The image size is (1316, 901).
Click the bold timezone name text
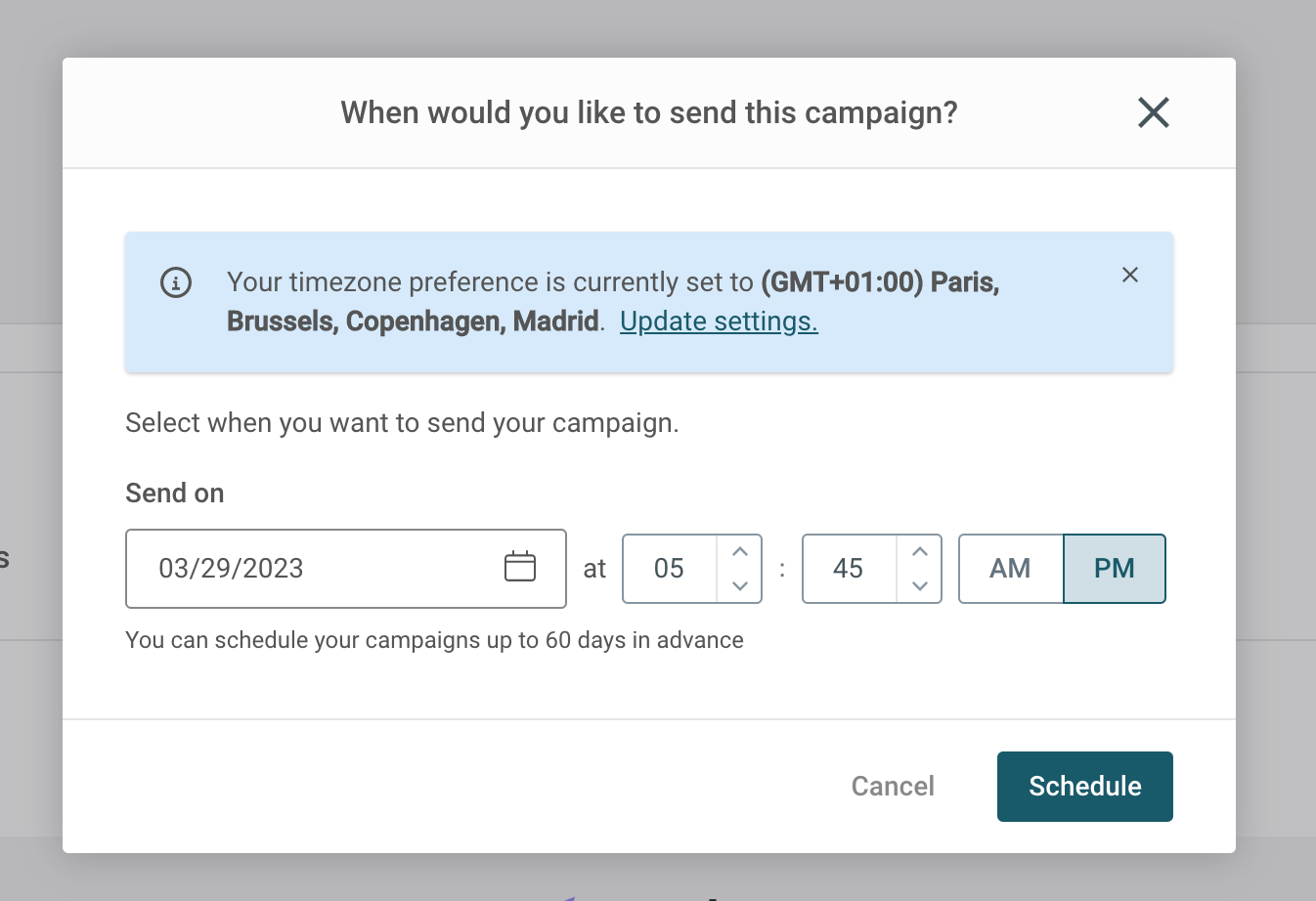(613, 302)
